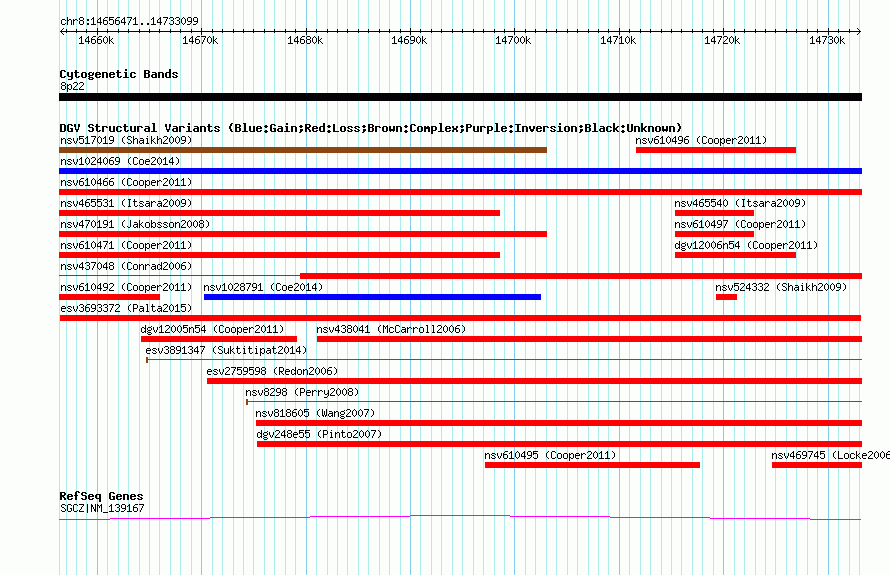Click the 14680k ruler tick label

pyautogui.click(x=305, y=40)
